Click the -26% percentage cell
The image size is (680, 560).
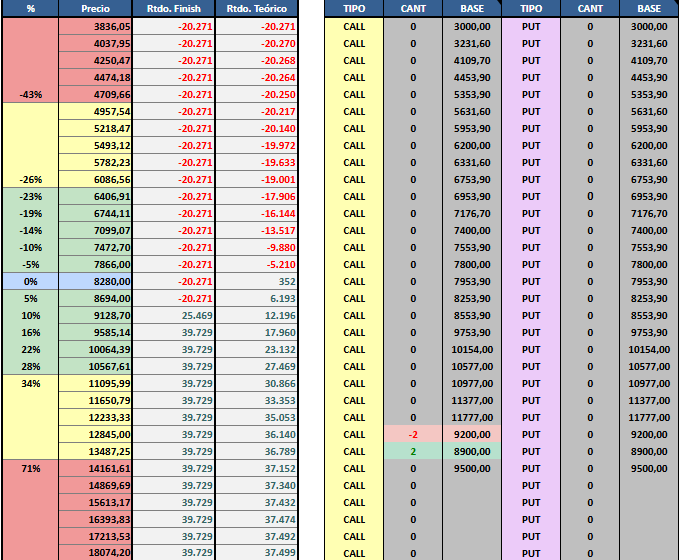click(30, 180)
